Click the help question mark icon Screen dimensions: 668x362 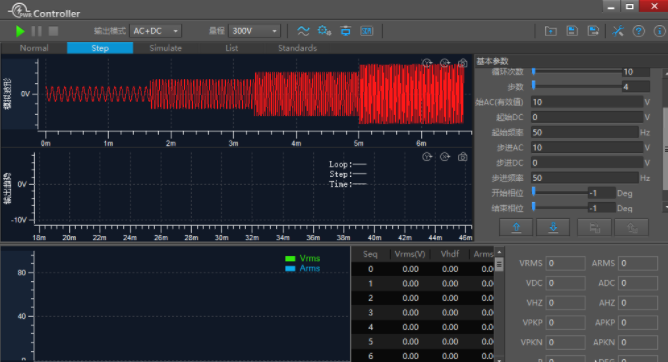[638, 31]
